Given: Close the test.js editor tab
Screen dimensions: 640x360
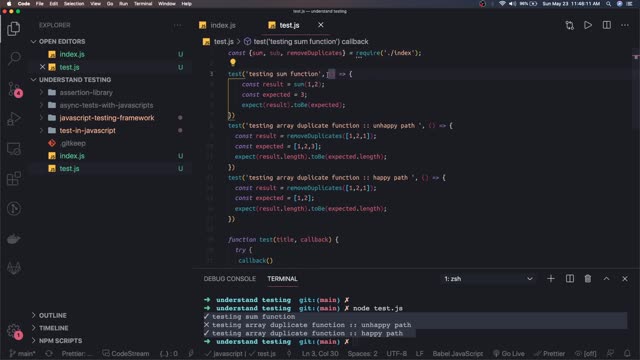Looking at the screenshot, I should pos(321,25).
